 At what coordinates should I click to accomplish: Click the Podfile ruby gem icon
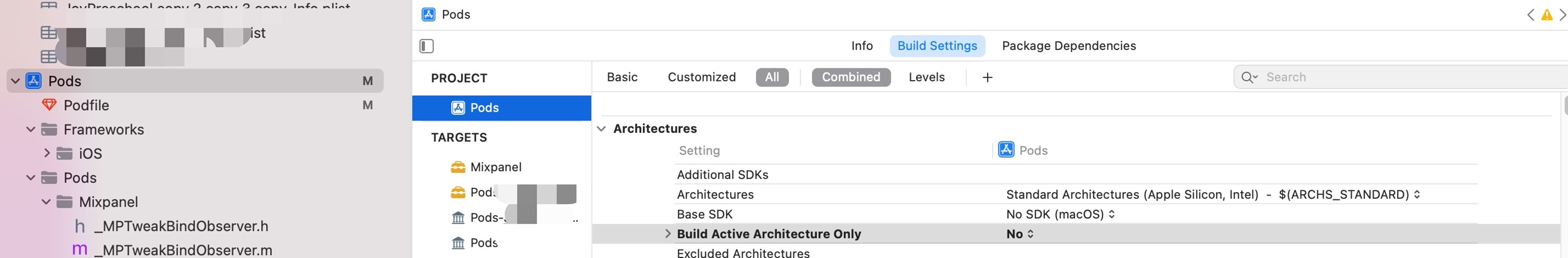click(x=49, y=105)
